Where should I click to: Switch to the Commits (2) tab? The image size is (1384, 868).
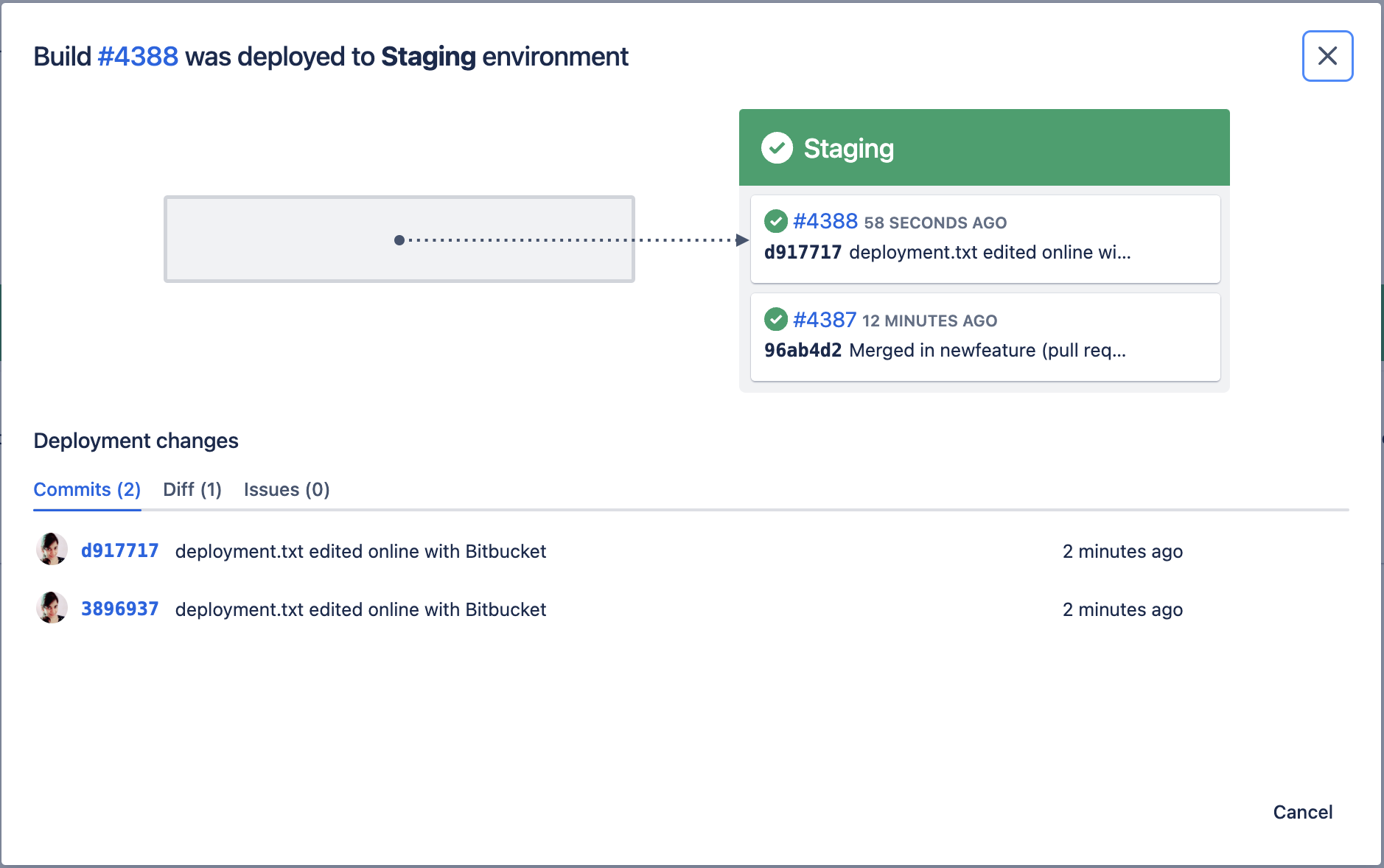87,490
